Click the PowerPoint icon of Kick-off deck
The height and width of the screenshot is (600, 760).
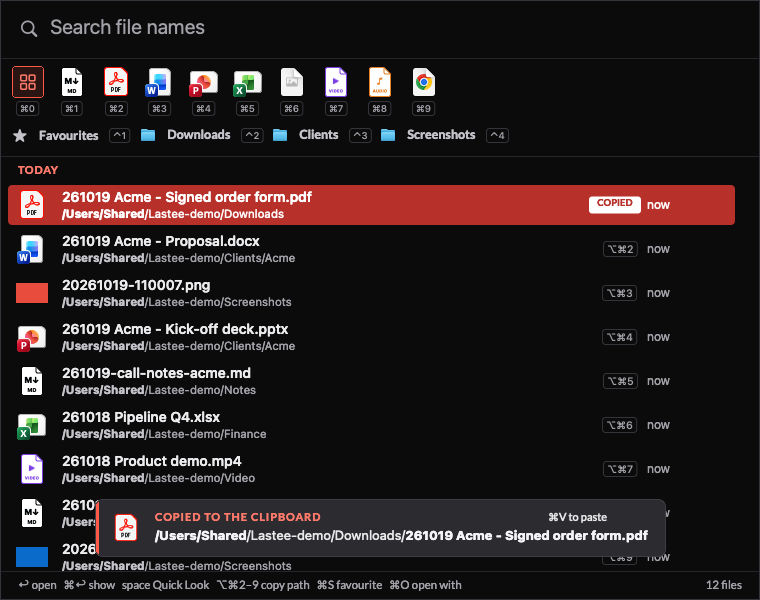pyautogui.click(x=31, y=338)
